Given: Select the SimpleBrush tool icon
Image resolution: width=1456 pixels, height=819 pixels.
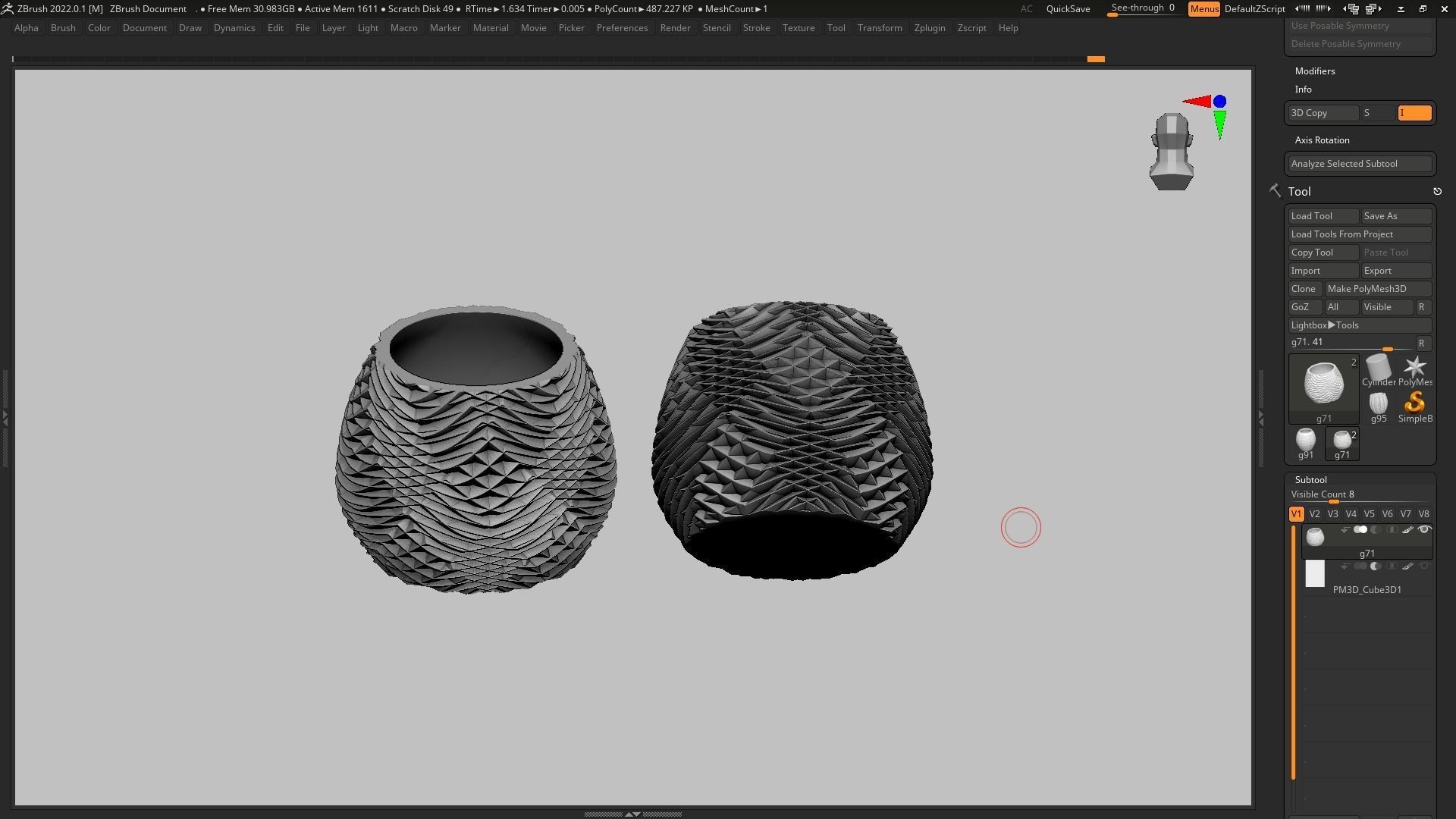Looking at the screenshot, I should pos(1414,403).
